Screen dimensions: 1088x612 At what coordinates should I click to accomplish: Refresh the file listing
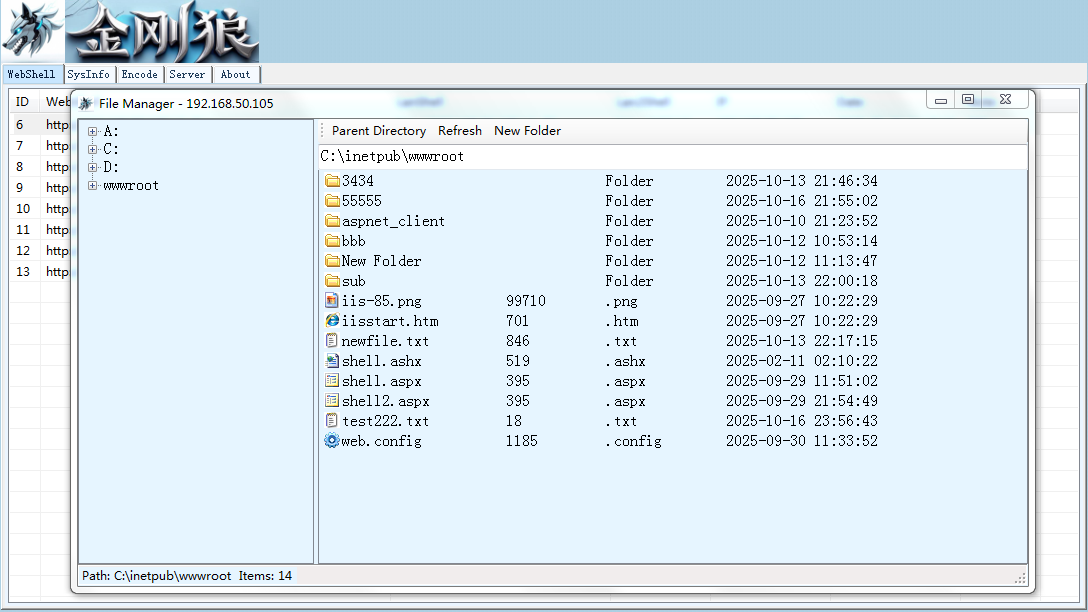(x=459, y=131)
